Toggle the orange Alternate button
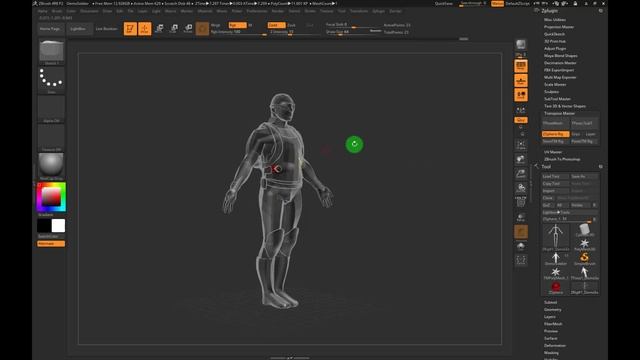The width and height of the screenshot is (640, 360). tap(51, 244)
